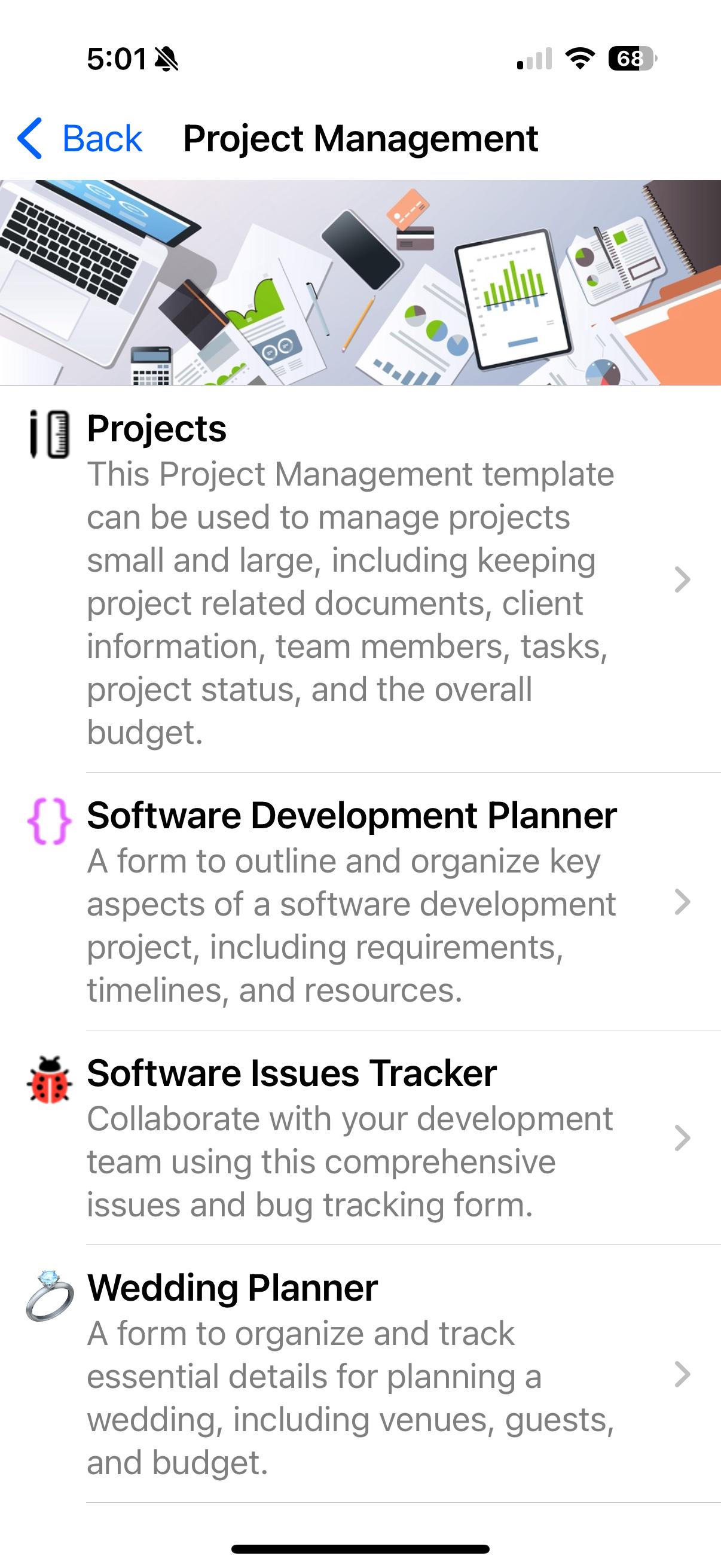Choose the Software Development Planner title
Viewport: 721px width, 1568px height.
pos(352,815)
